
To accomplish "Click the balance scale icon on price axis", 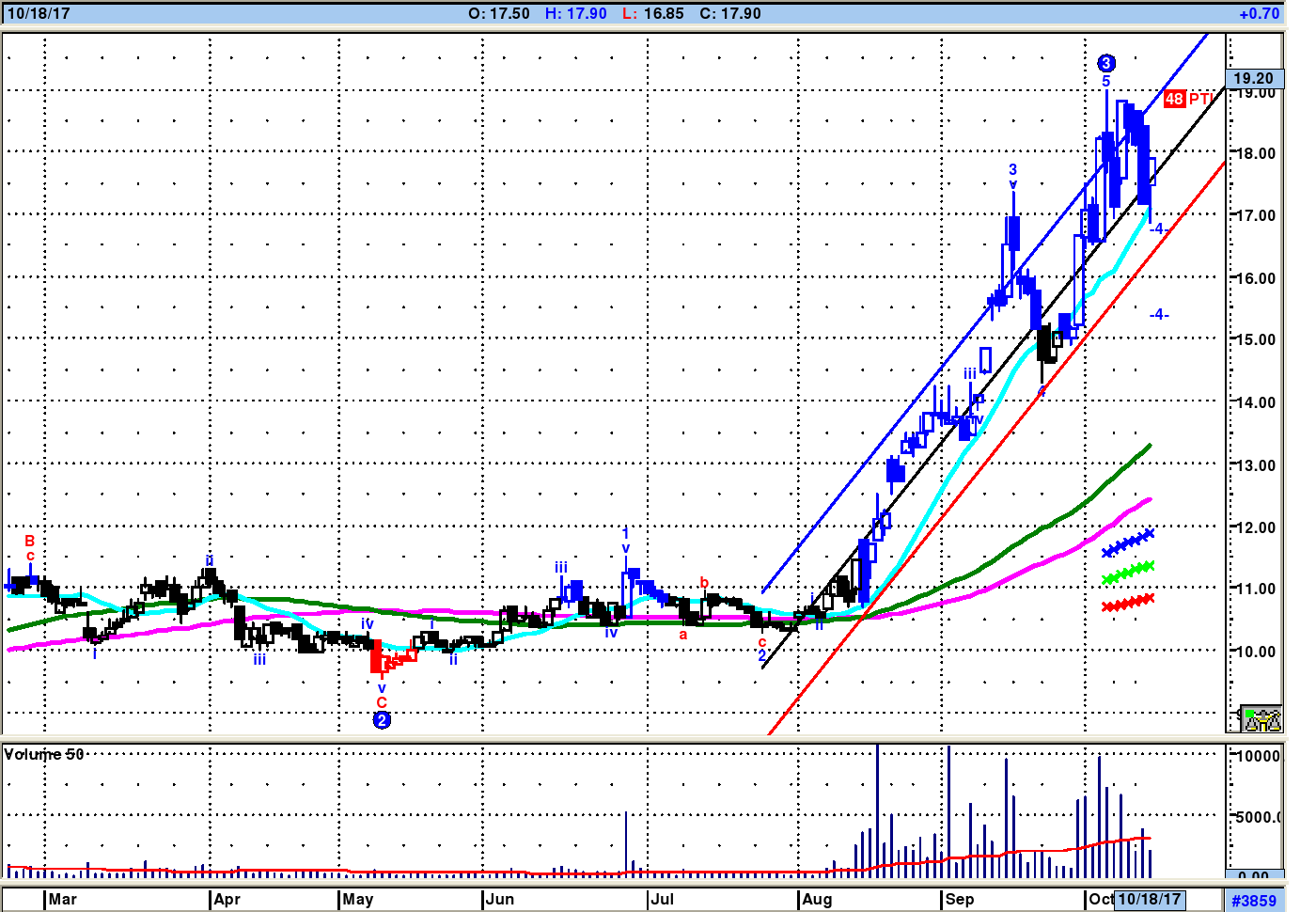I will coord(1261,719).
